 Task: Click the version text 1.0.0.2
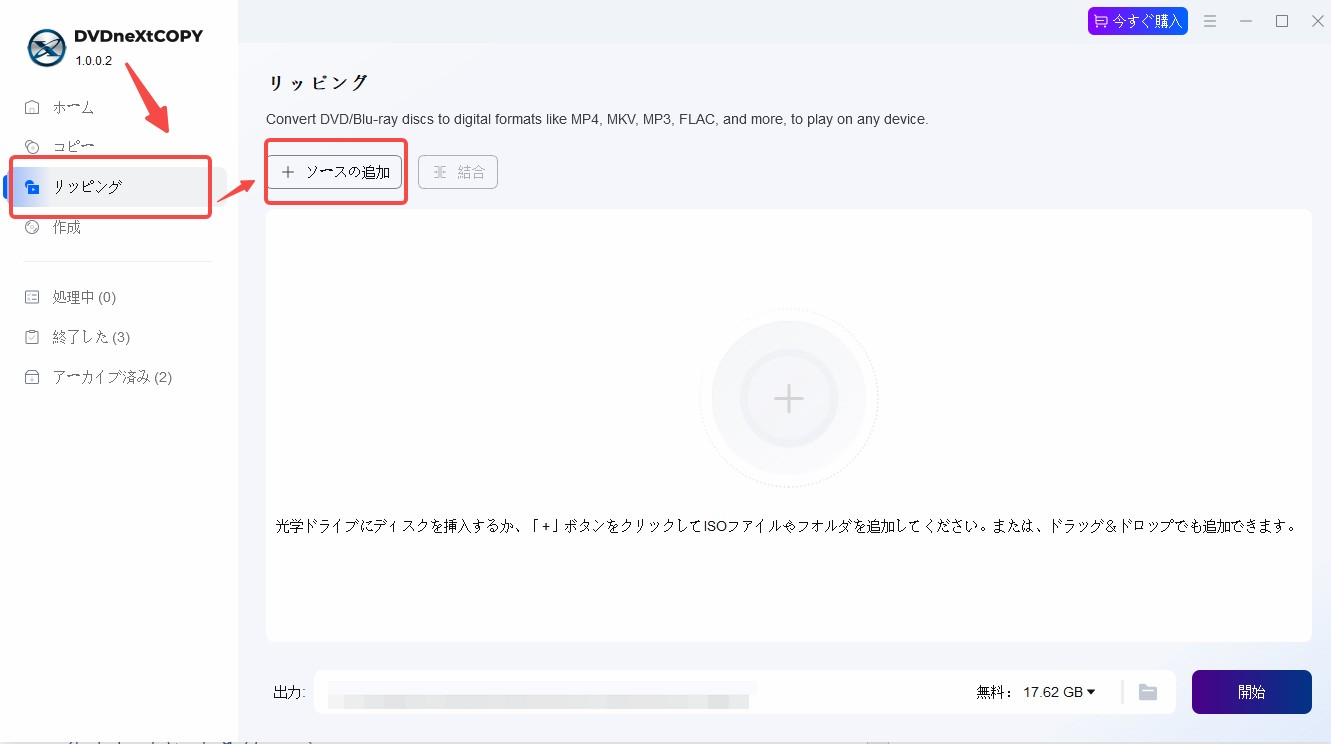click(x=94, y=62)
